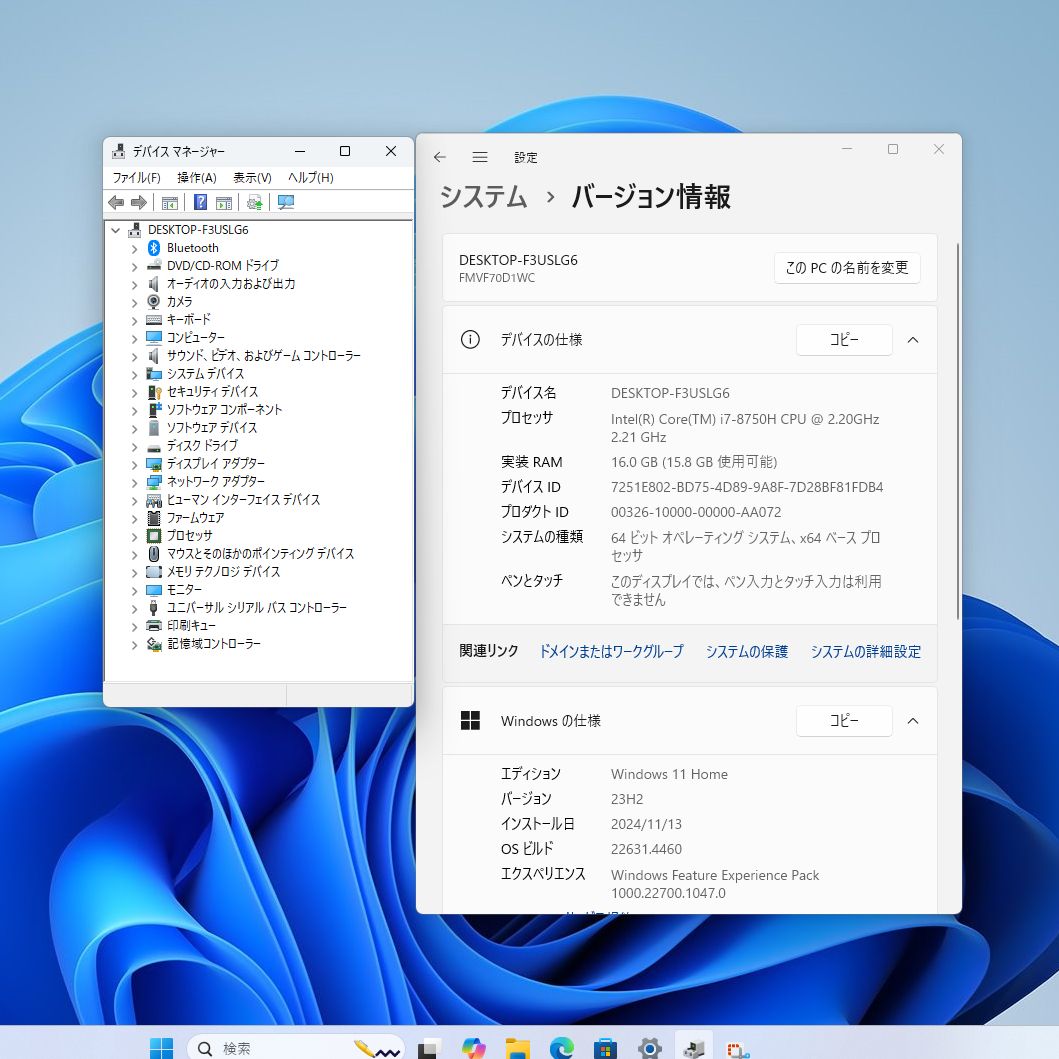Screen dimensions: 1059x1059
Task: Click コピー button for デバイスの仕様
Action: (x=844, y=340)
